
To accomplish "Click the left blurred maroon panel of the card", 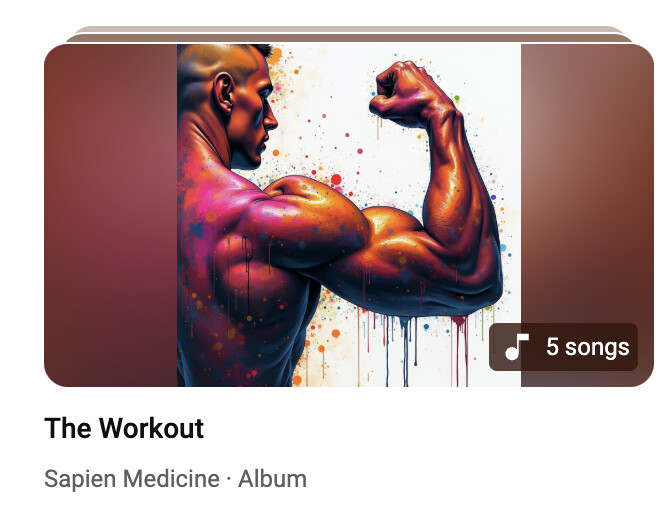I will 111,215.
